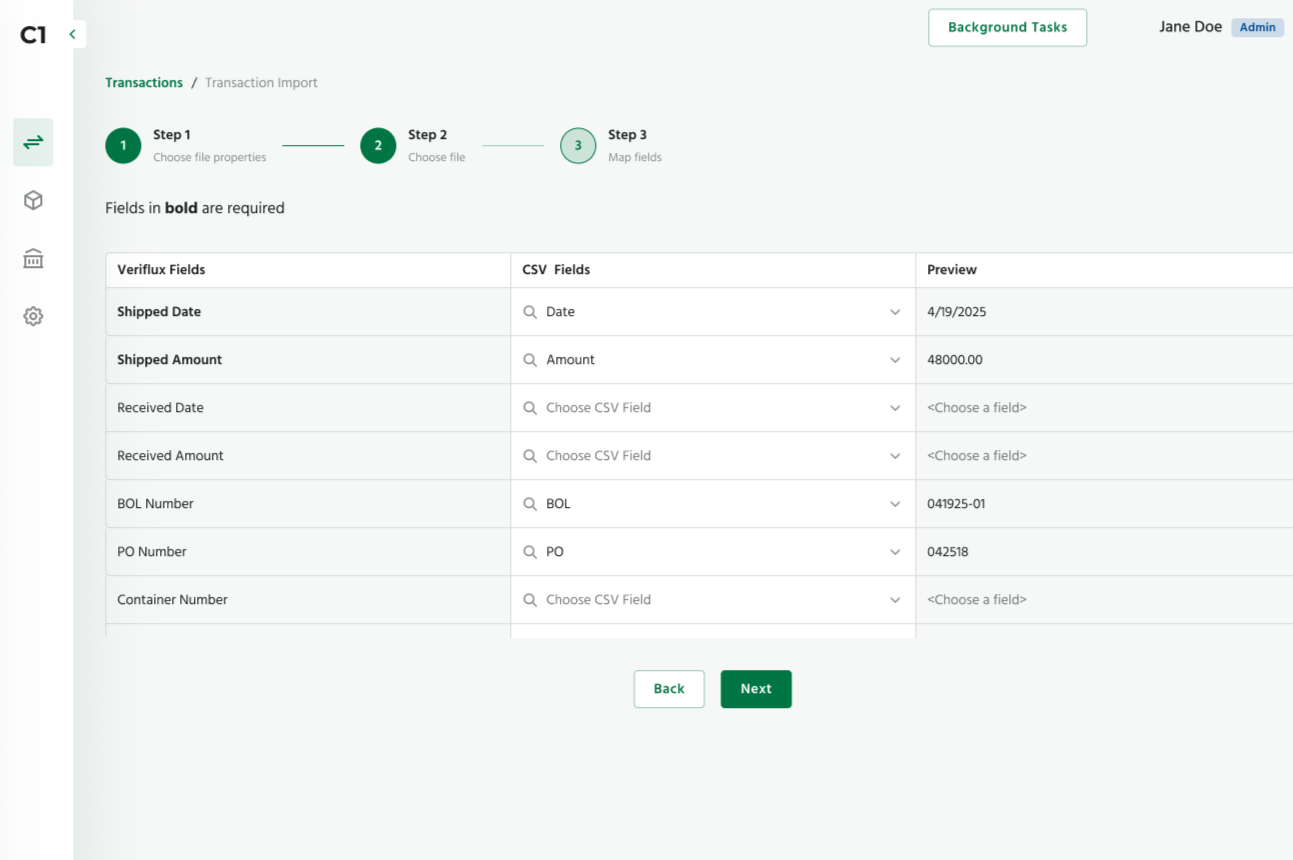
Task: Click the Next button
Action: 756,689
